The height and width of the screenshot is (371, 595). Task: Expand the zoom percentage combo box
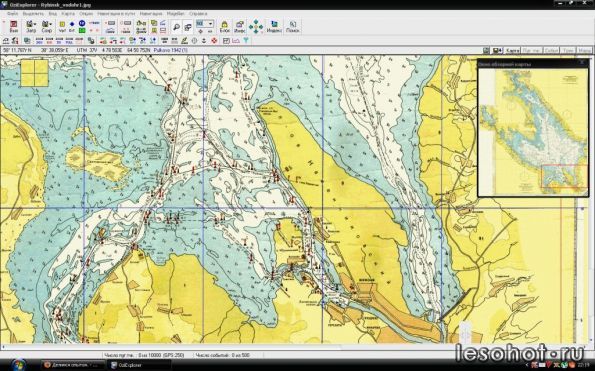(x=205, y=24)
